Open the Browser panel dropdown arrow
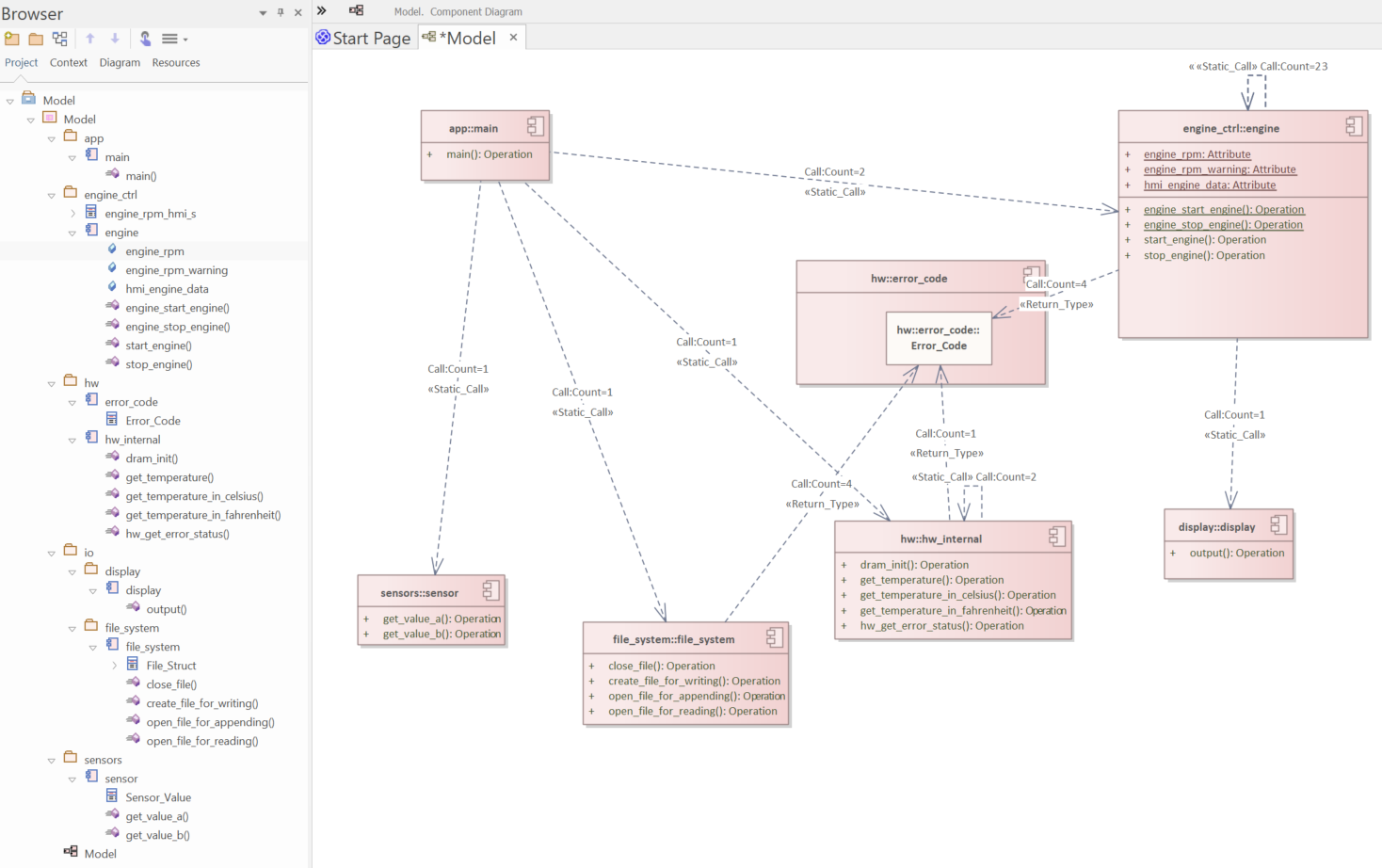Image resolution: width=1382 pixels, height=868 pixels. pyautogui.click(x=263, y=13)
